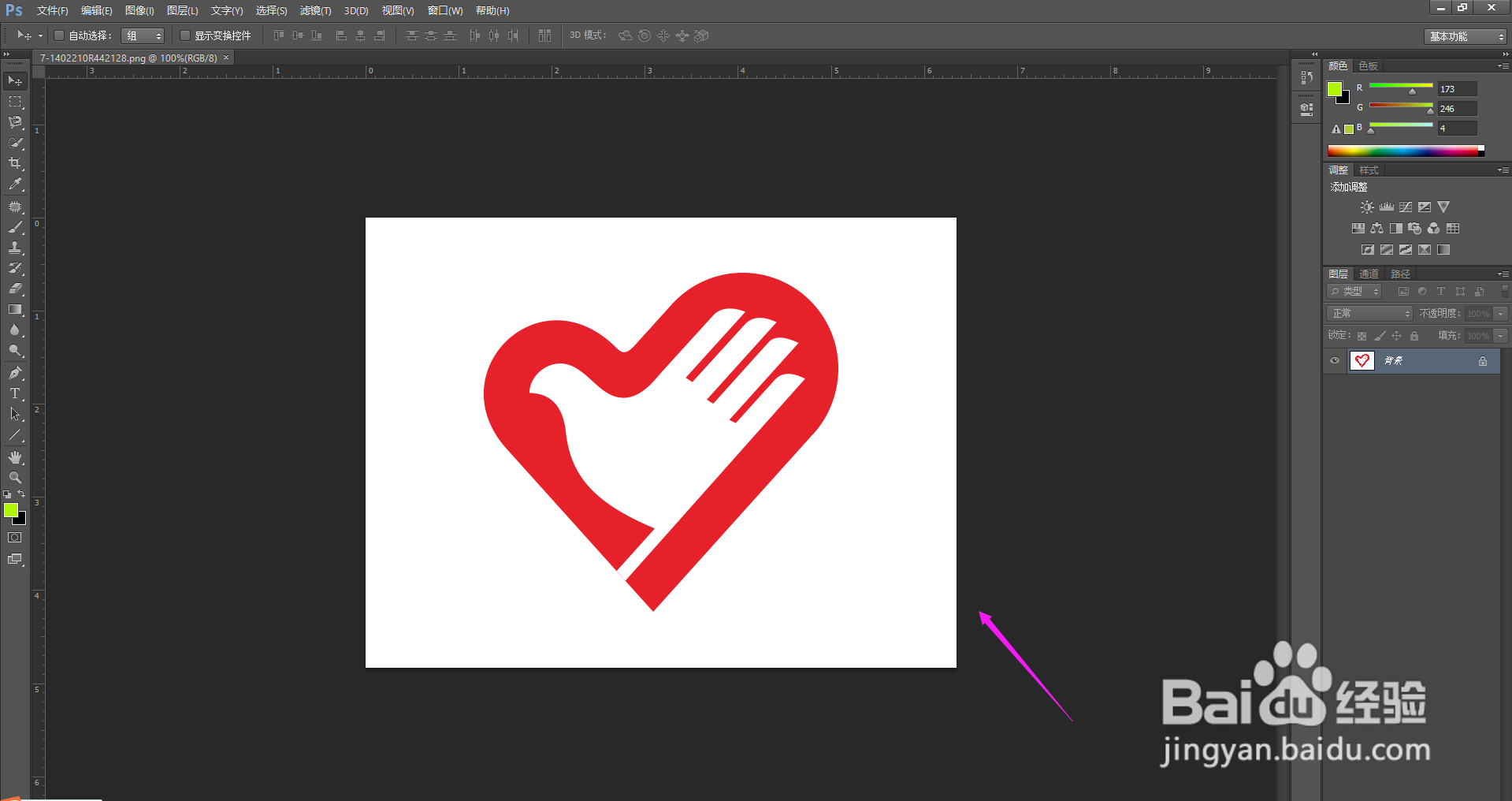This screenshot has height=801, width=1512.
Task: Select the Gradient tool
Action: tap(15, 309)
